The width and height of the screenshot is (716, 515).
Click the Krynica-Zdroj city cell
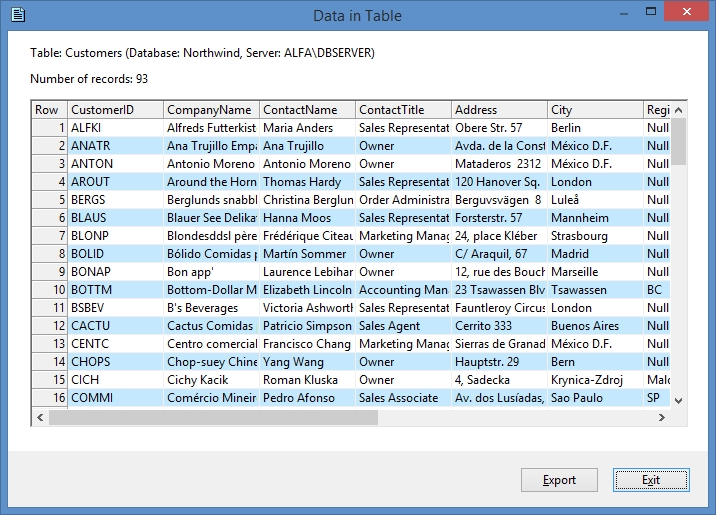pos(595,380)
